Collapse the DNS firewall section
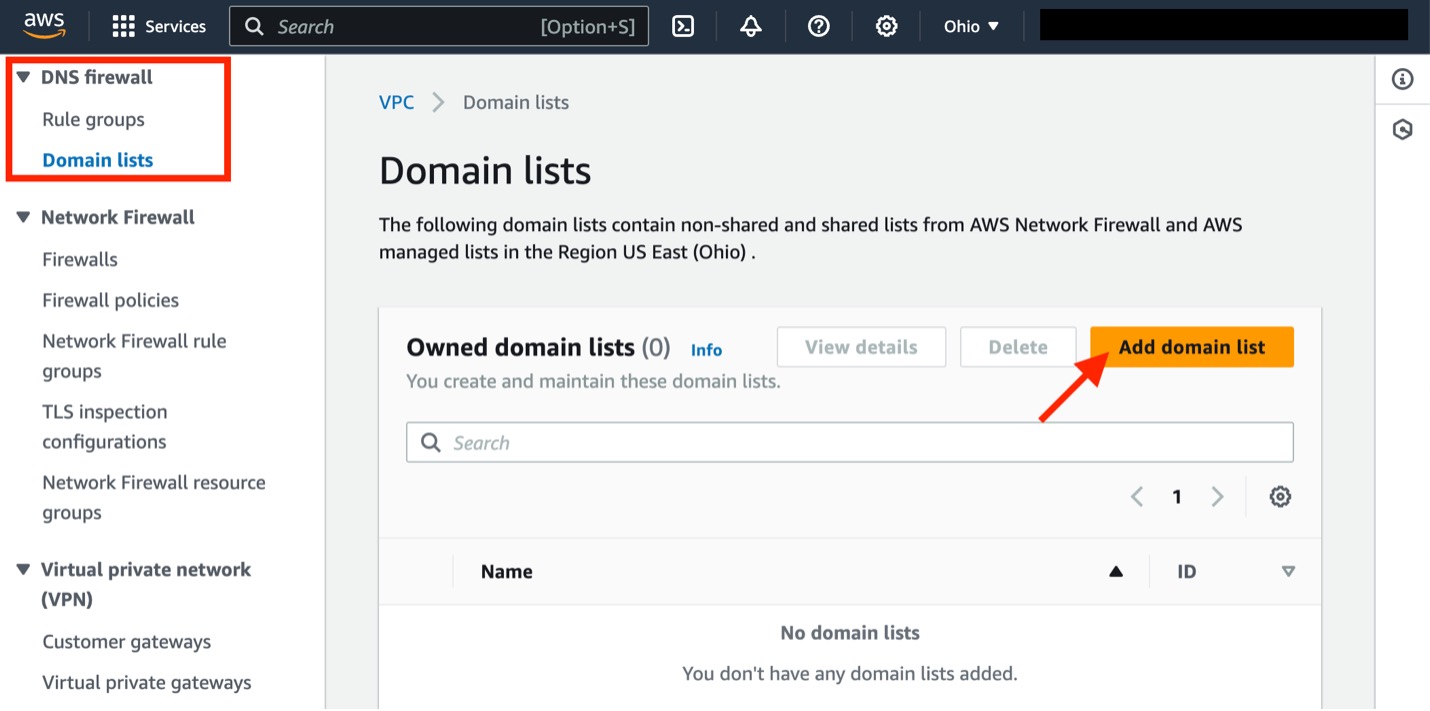 (23, 77)
